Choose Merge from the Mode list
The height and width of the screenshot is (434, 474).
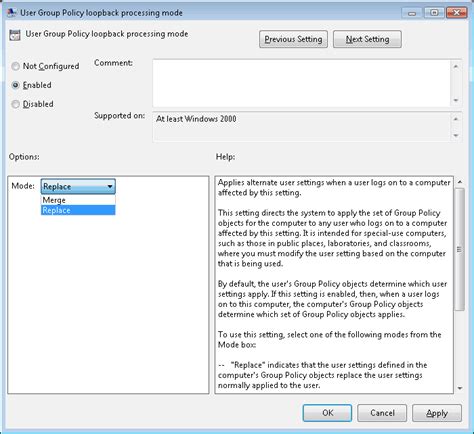(78, 200)
